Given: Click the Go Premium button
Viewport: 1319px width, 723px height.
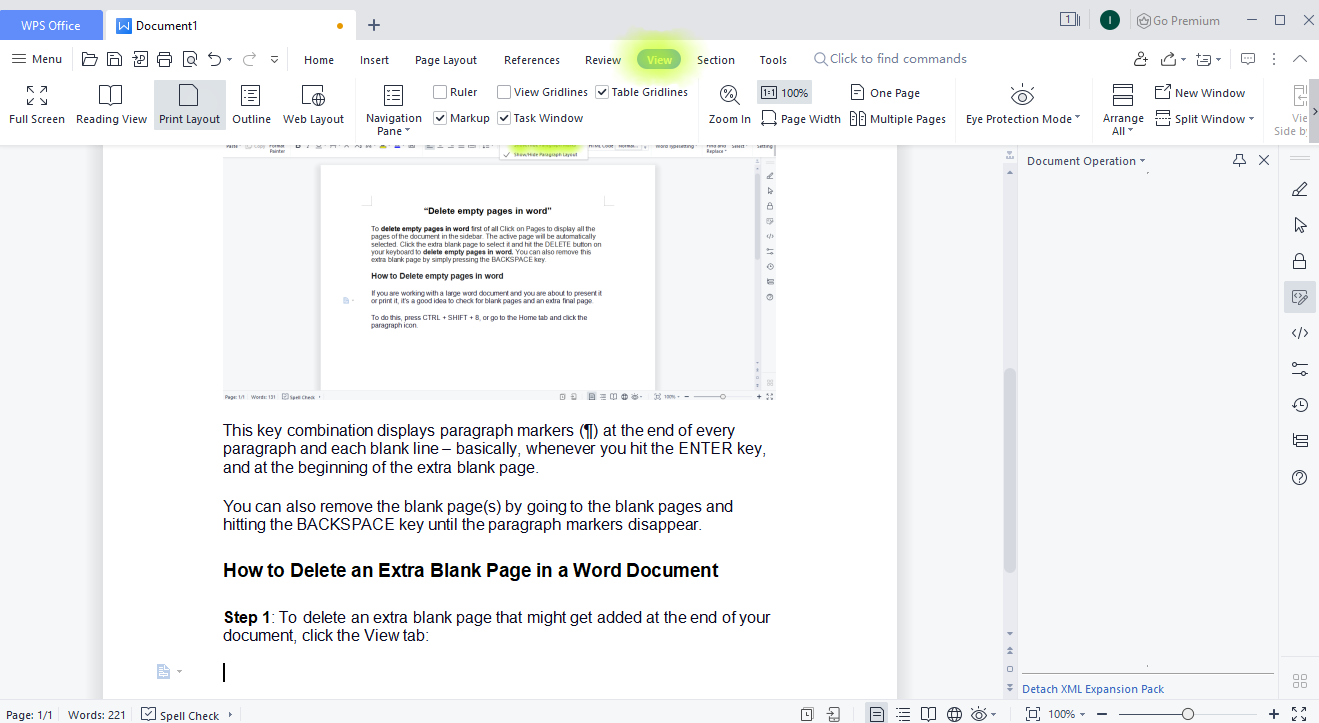Looking at the screenshot, I should 1178,20.
